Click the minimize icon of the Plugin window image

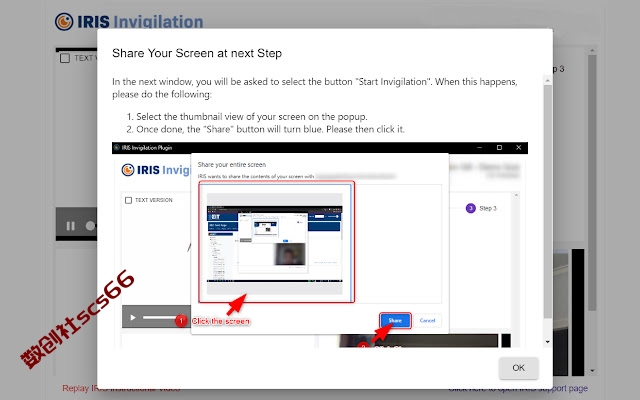[480, 147]
